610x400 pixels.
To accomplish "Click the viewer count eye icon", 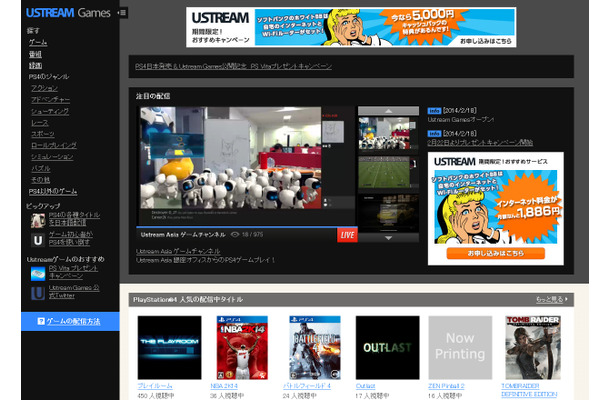I will click(x=235, y=235).
